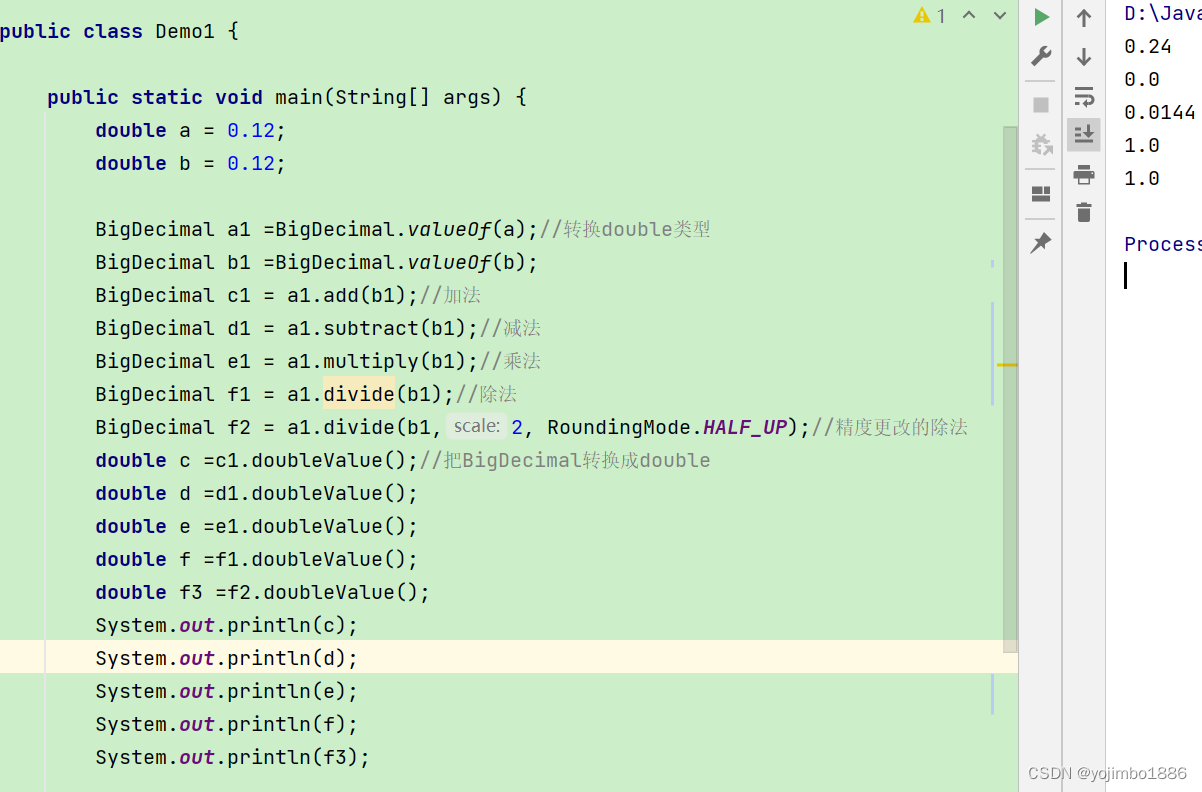Select the restore layout icon
1202x792 pixels.
click(1040, 193)
